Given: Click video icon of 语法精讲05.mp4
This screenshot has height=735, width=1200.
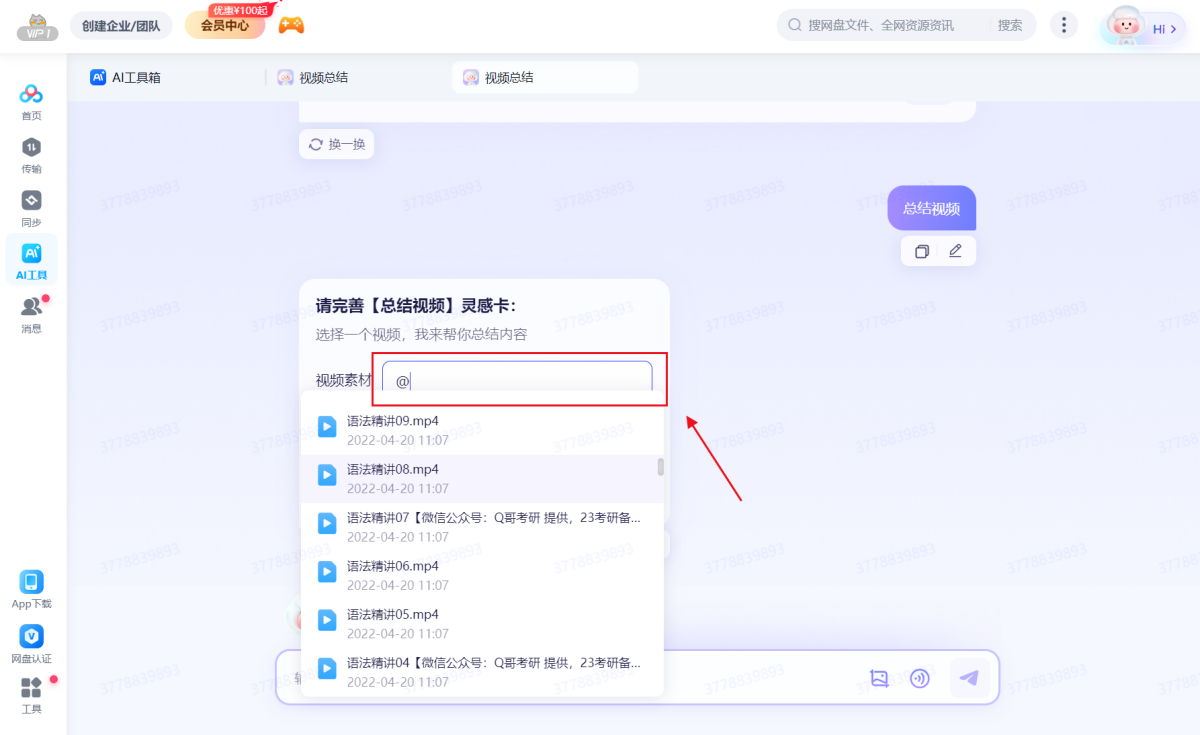Looking at the screenshot, I should pos(327,621).
